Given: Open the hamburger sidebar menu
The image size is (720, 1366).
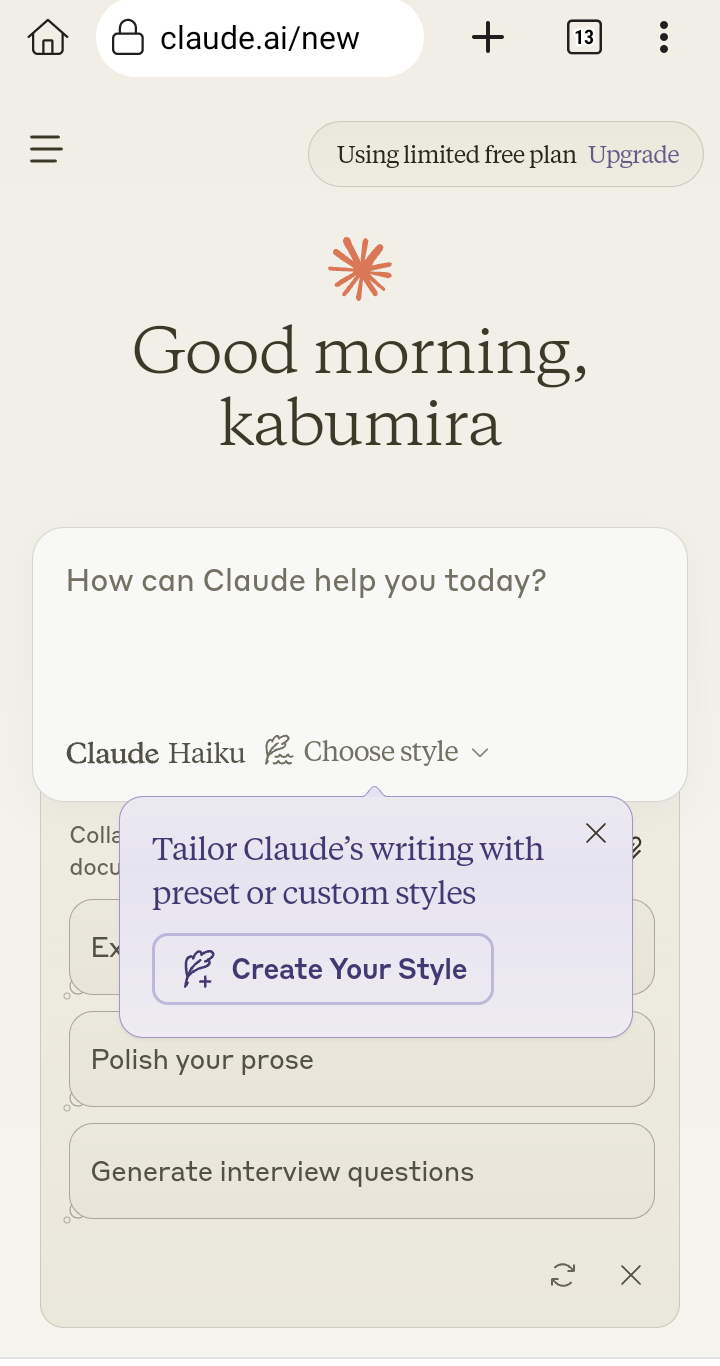Looking at the screenshot, I should (x=46, y=150).
